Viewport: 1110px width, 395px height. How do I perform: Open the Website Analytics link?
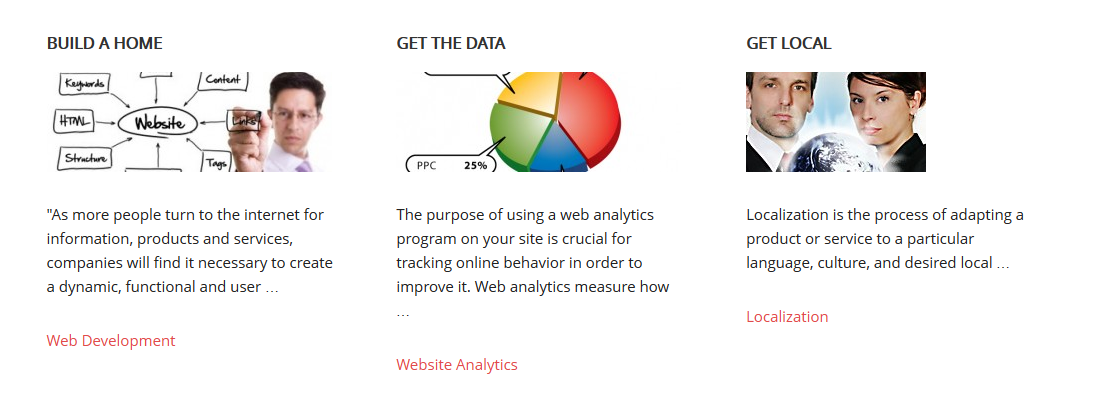point(457,365)
